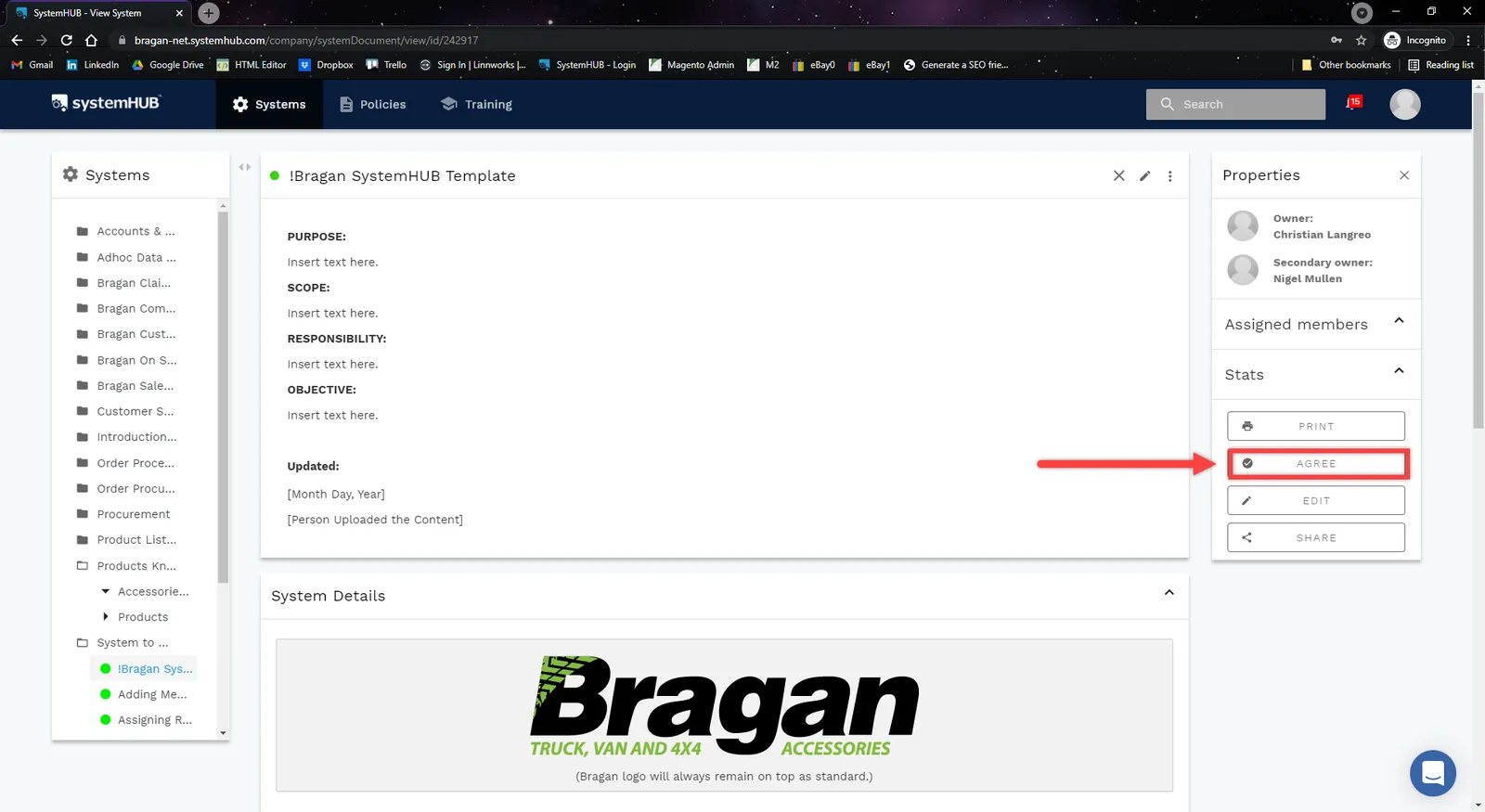Collapse sidebar using the arrows toggle
Image resolution: width=1485 pixels, height=812 pixels.
(245, 167)
